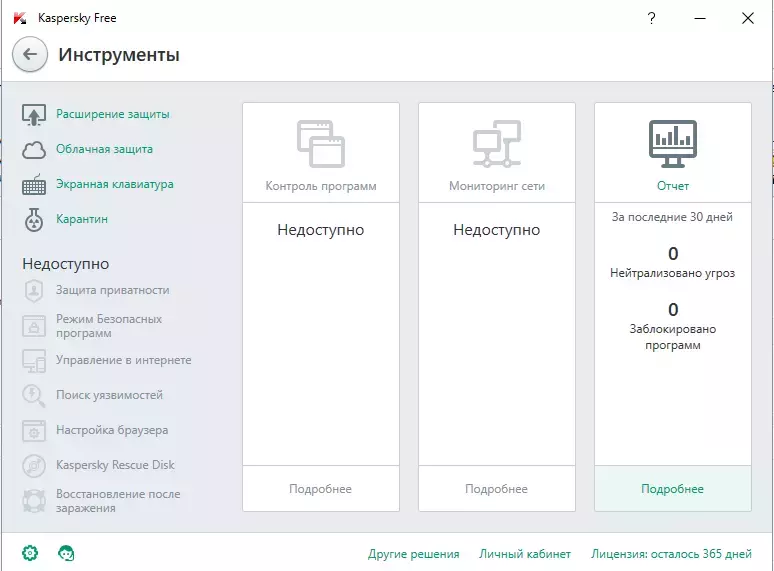774x571 pixels.
Task: Click the quarantine flask icon
Action: (x=34, y=220)
